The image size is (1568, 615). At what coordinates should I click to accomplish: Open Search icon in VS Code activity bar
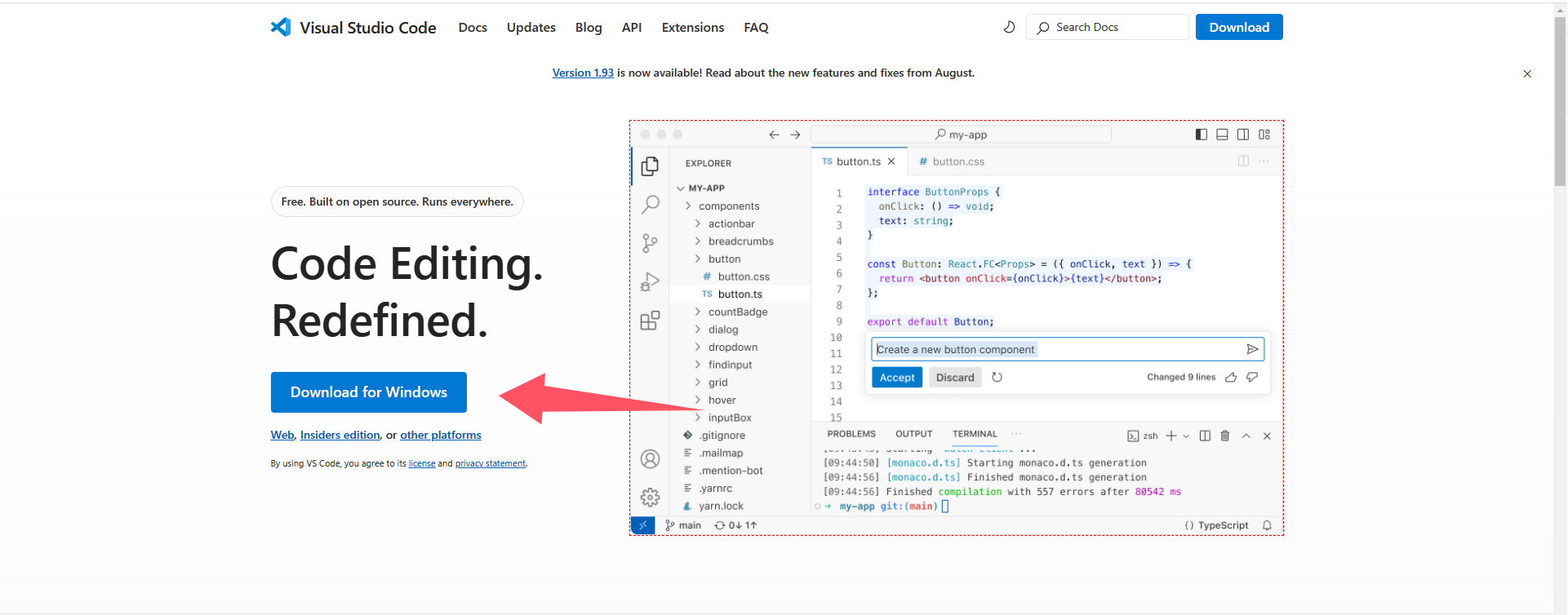(x=650, y=204)
